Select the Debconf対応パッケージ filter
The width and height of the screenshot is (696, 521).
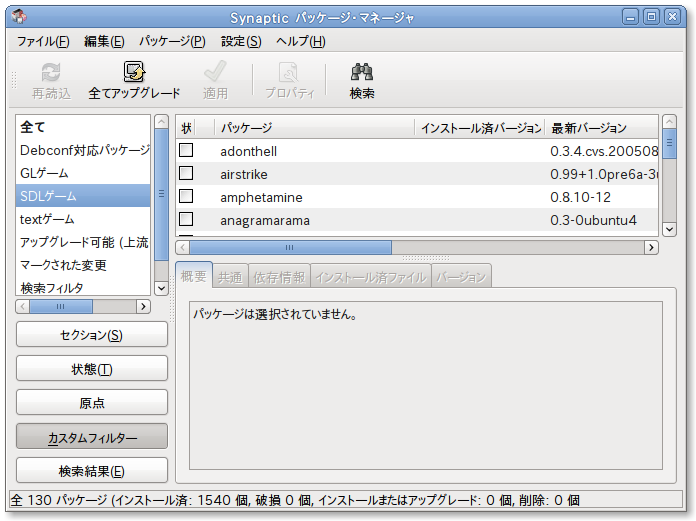(83, 150)
